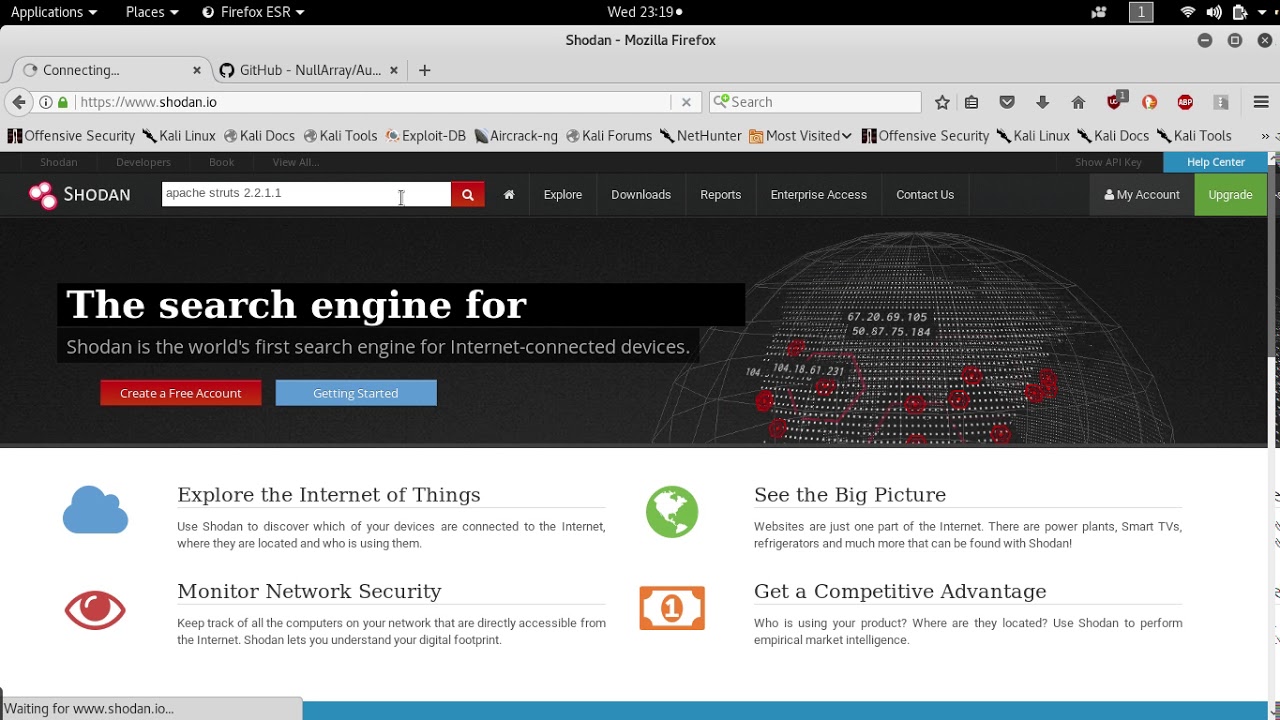This screenshot has width=1280, height=720.
Task: Open the system menu arrow in top panel
Action: coord(1264,12)
